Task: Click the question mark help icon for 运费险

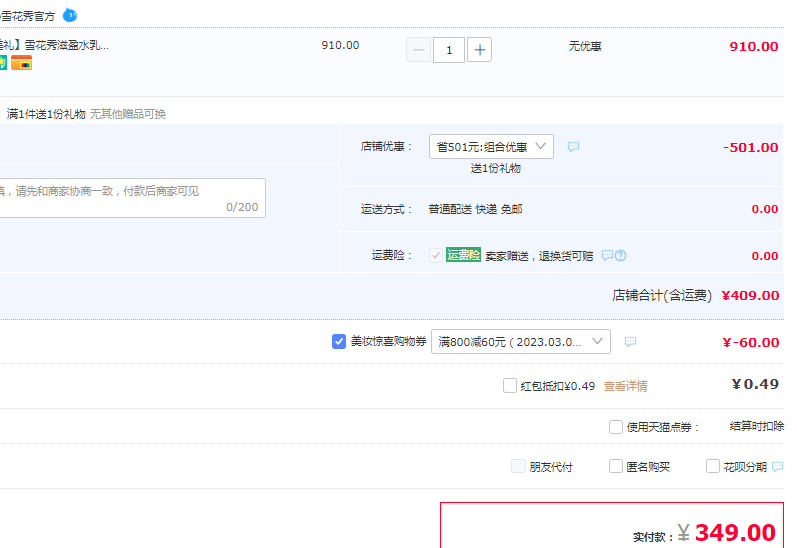Action: pyautogui.click(x=620, y=256)
